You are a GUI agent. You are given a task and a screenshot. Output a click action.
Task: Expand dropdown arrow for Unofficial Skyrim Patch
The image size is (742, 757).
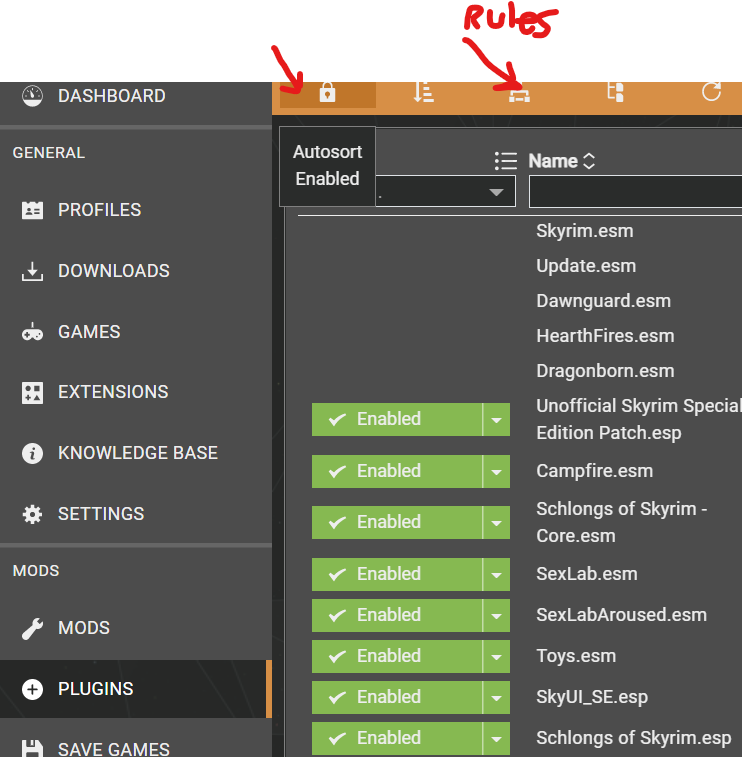pyautogui.click(x=496, y=420)
